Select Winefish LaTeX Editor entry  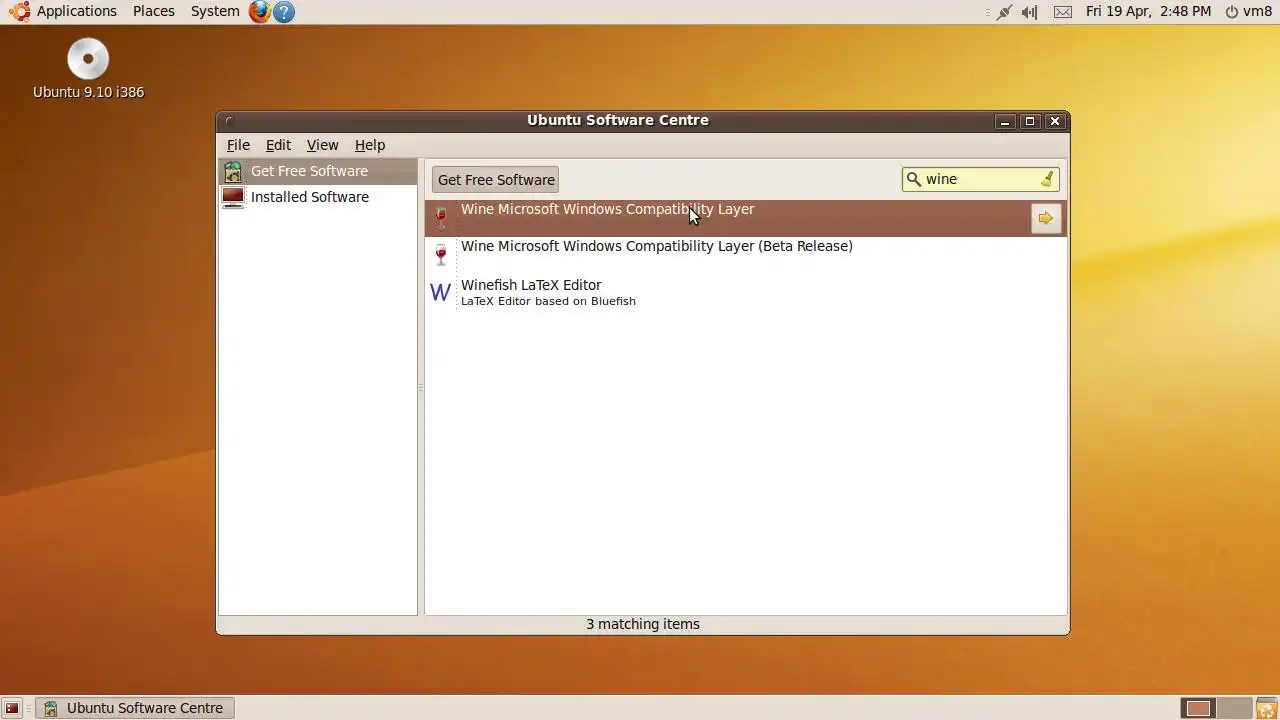click(746, 292)
